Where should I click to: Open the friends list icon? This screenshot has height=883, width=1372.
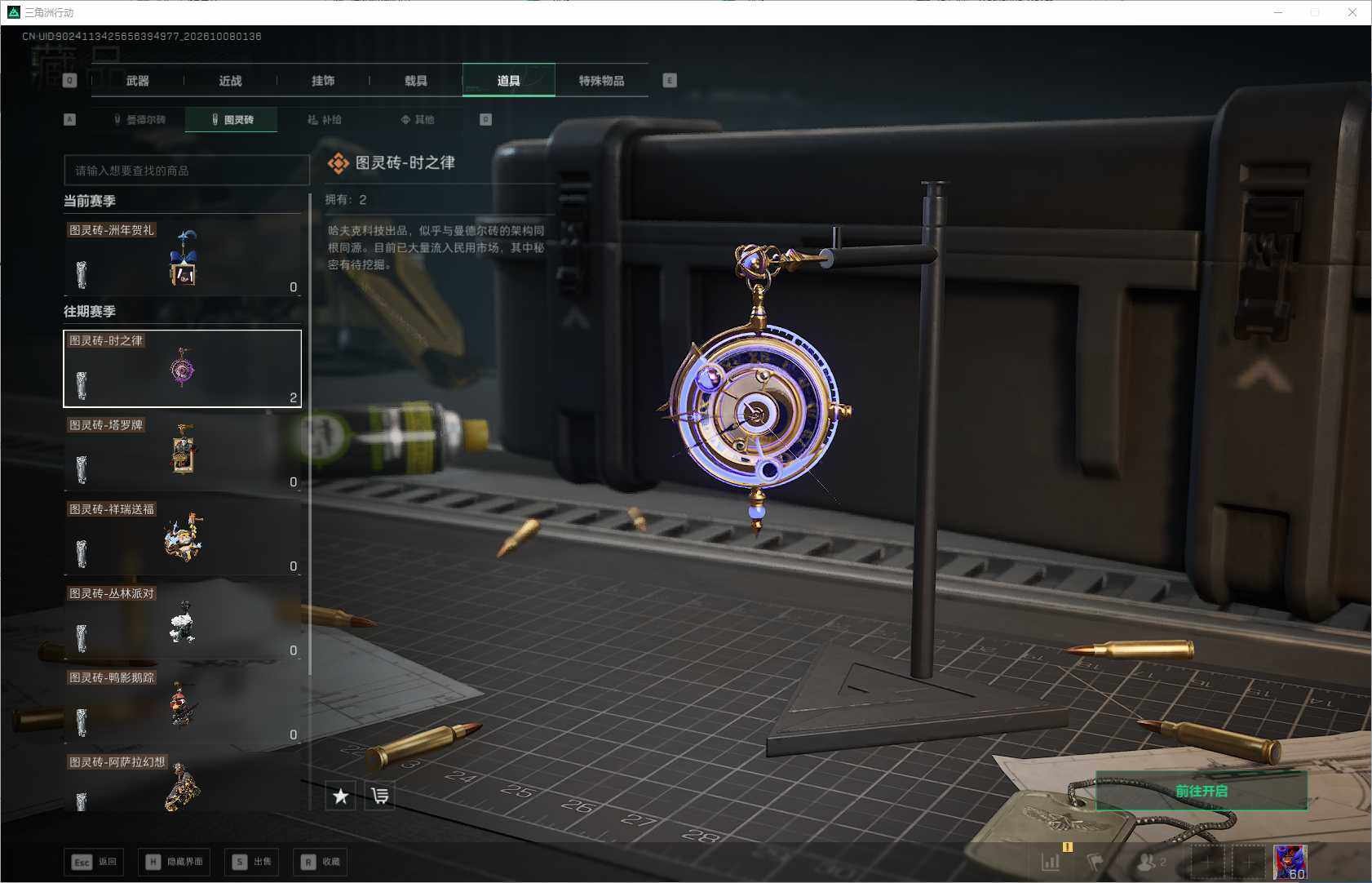point(1151,862)
